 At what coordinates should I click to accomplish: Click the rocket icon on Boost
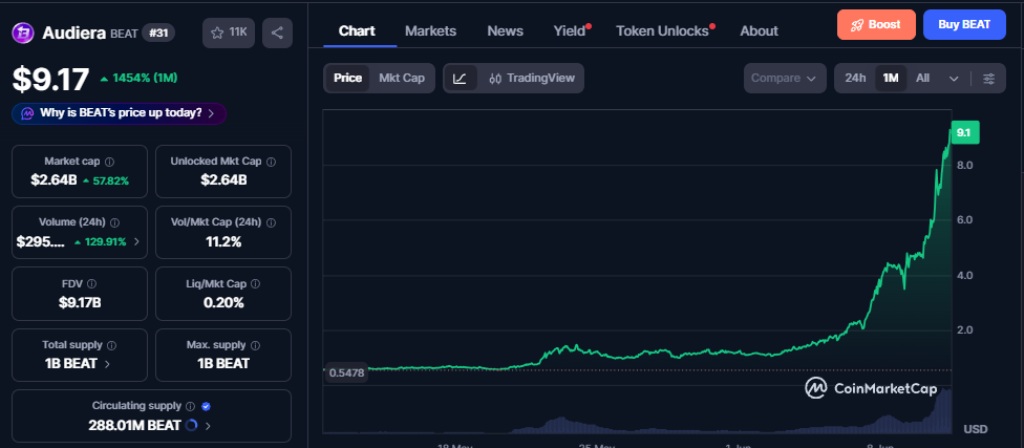coord(856,25)
